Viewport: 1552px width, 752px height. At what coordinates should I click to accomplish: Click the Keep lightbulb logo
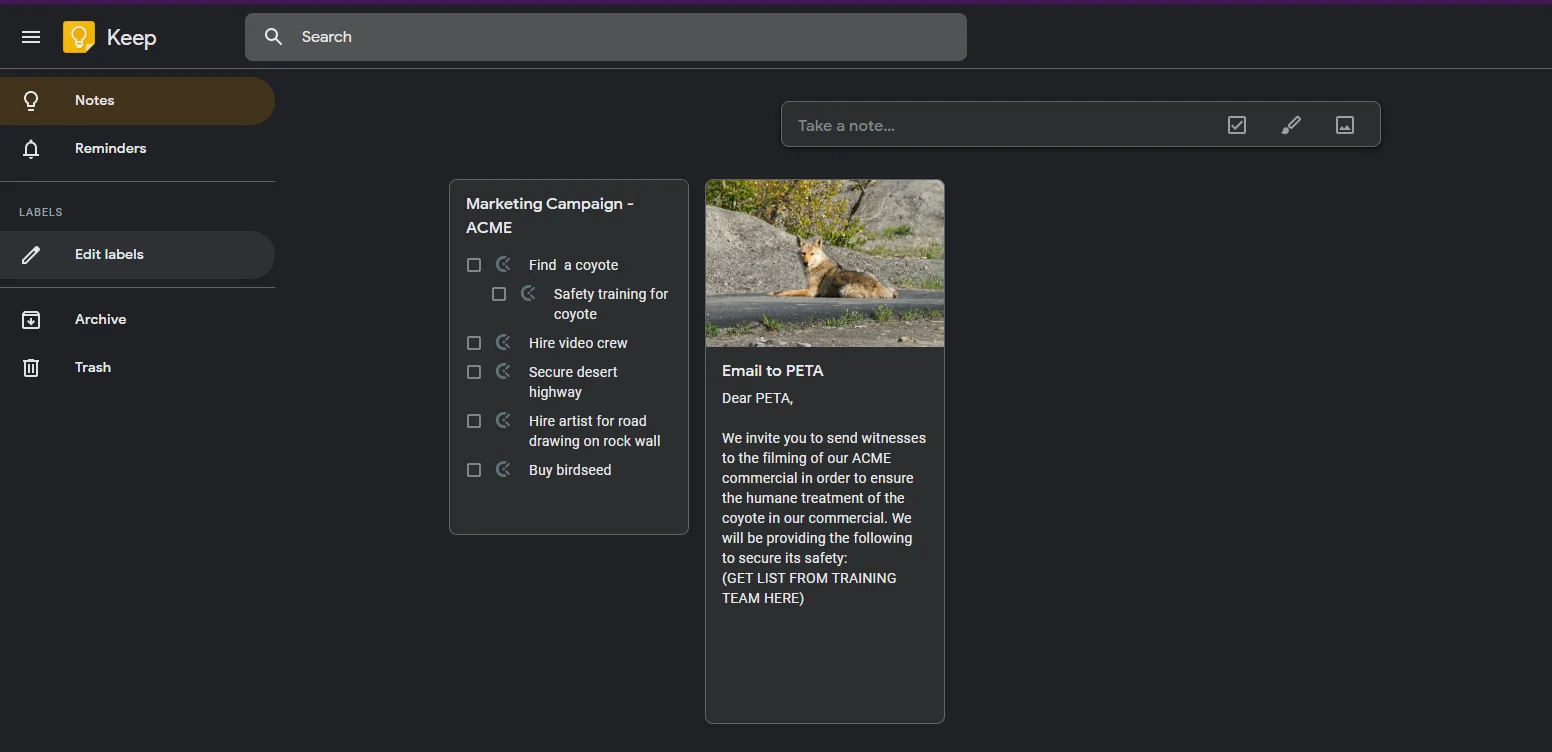click(x=78, y=37)
